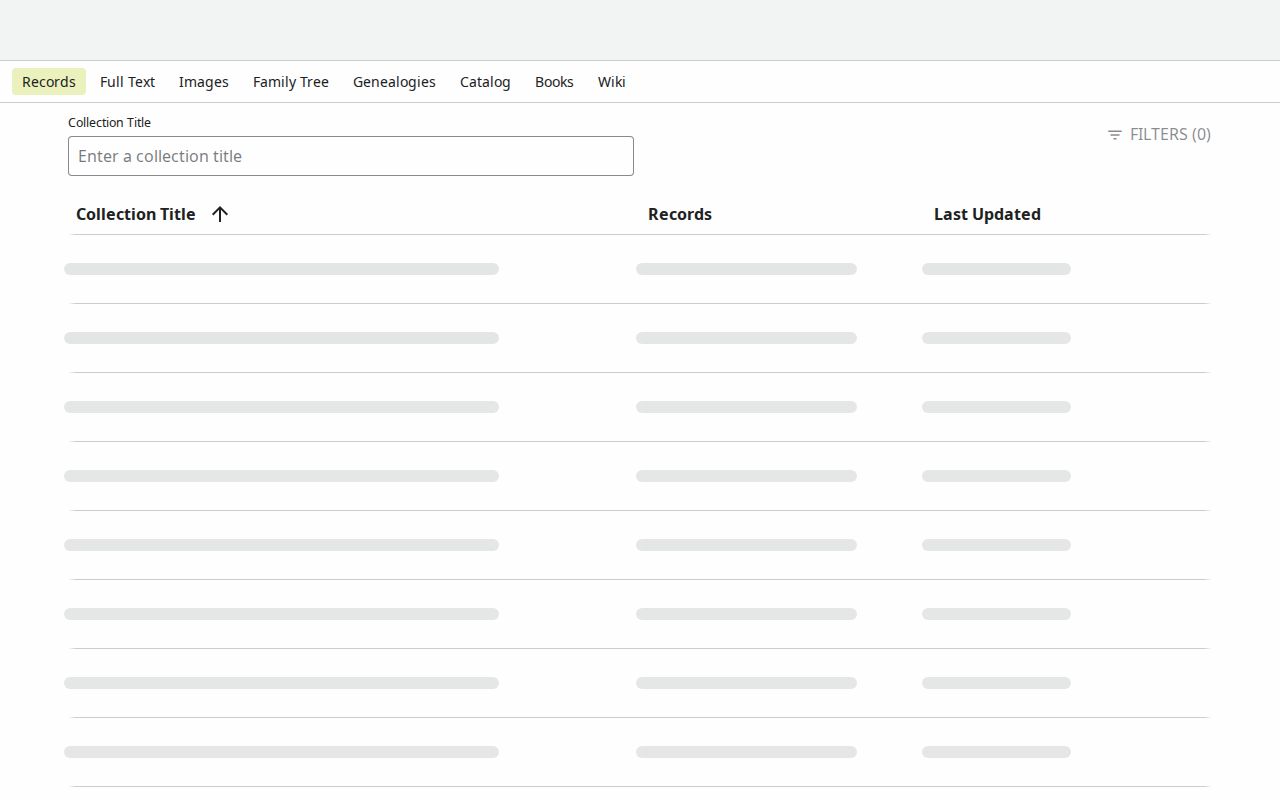Sort by the Records column header

pyautogui.click(x=680, y=214)
